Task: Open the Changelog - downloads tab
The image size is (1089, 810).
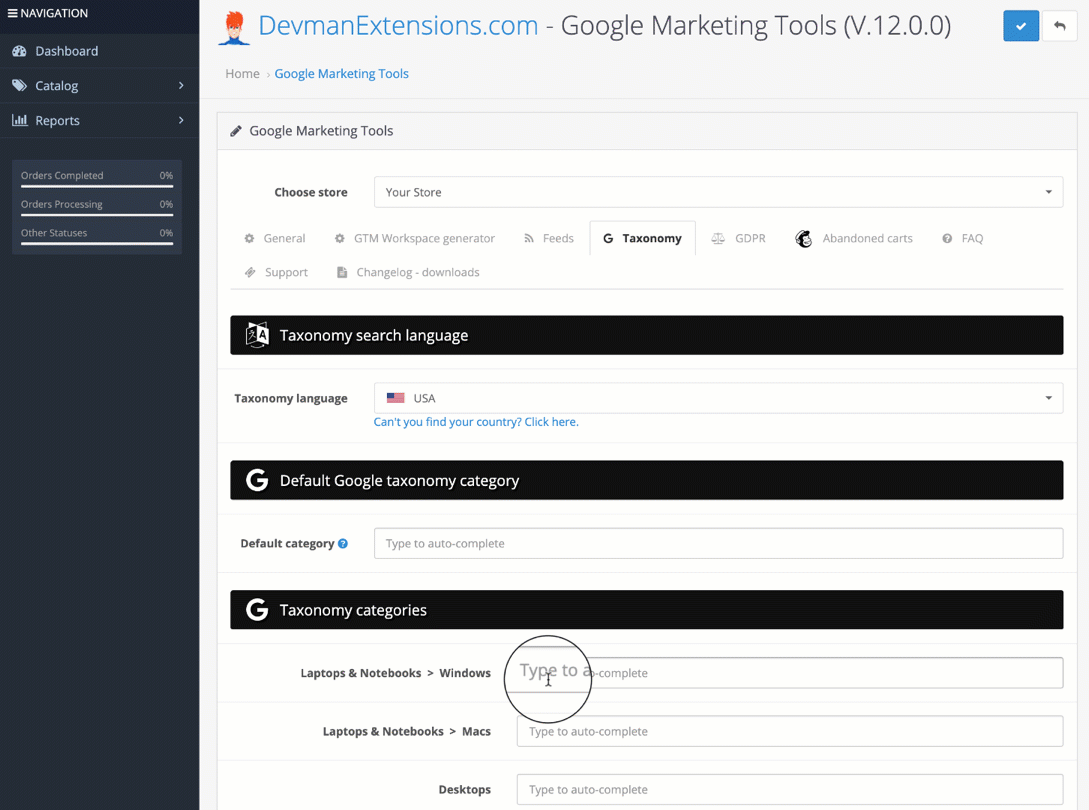Action: [408, 272]
